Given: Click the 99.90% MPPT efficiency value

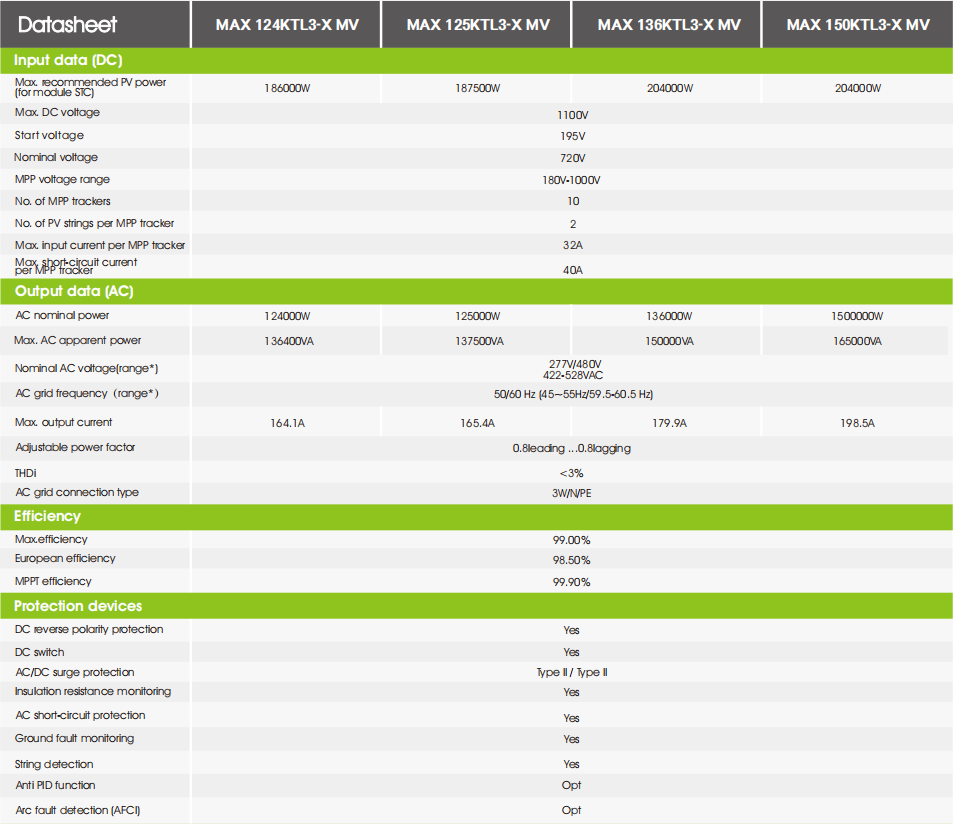Looking at the screenshot, I should 571,582.
